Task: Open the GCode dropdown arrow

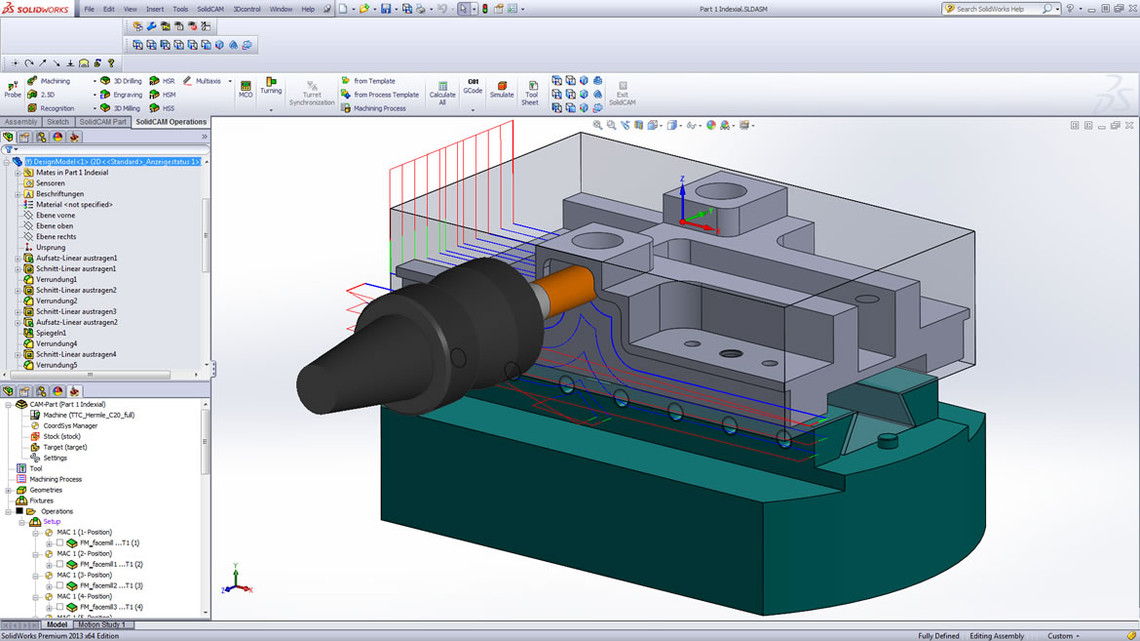Action: (473, 110)
